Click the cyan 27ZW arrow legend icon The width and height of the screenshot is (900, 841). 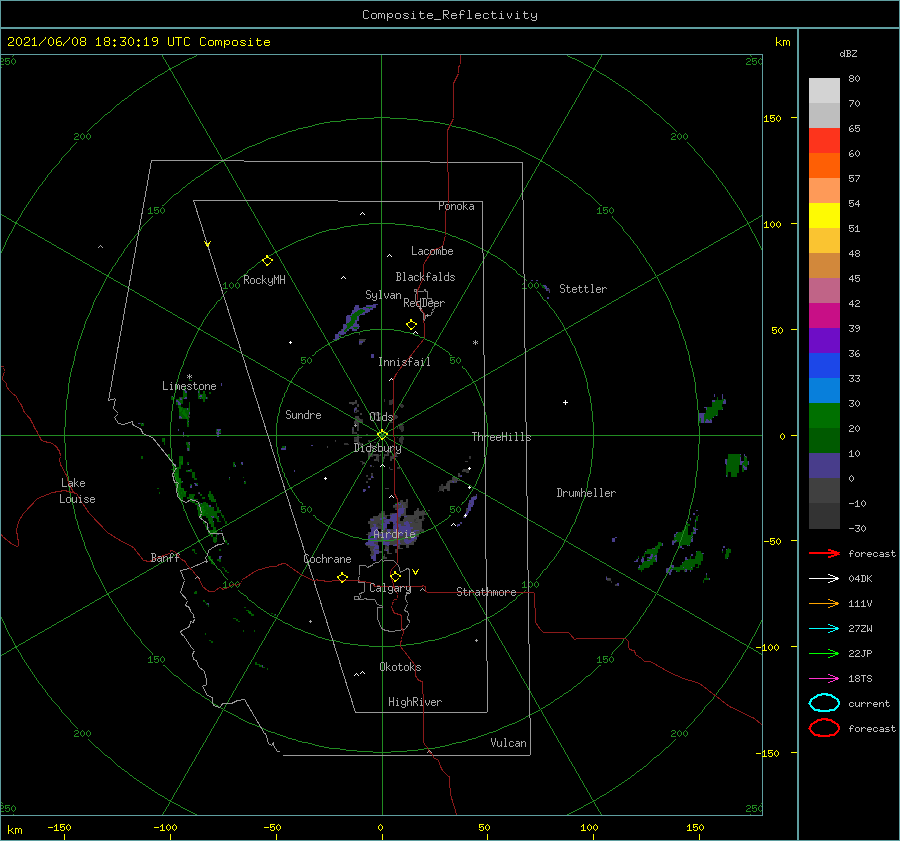click(824, 629)
